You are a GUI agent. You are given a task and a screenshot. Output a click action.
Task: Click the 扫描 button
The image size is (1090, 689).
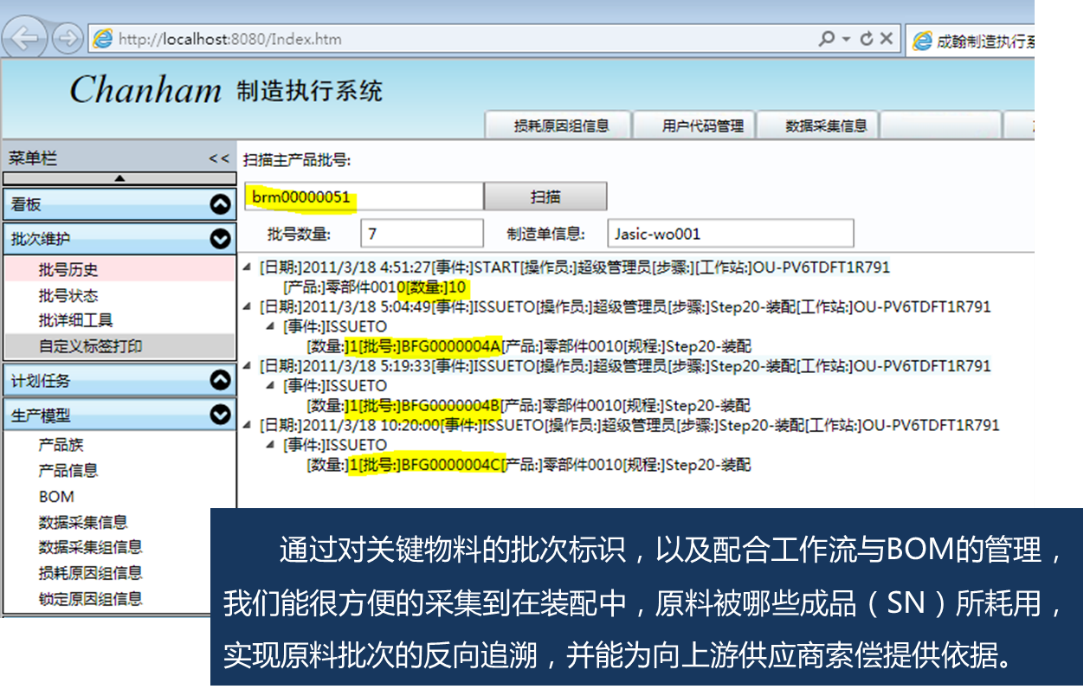(x=546, y=195)
